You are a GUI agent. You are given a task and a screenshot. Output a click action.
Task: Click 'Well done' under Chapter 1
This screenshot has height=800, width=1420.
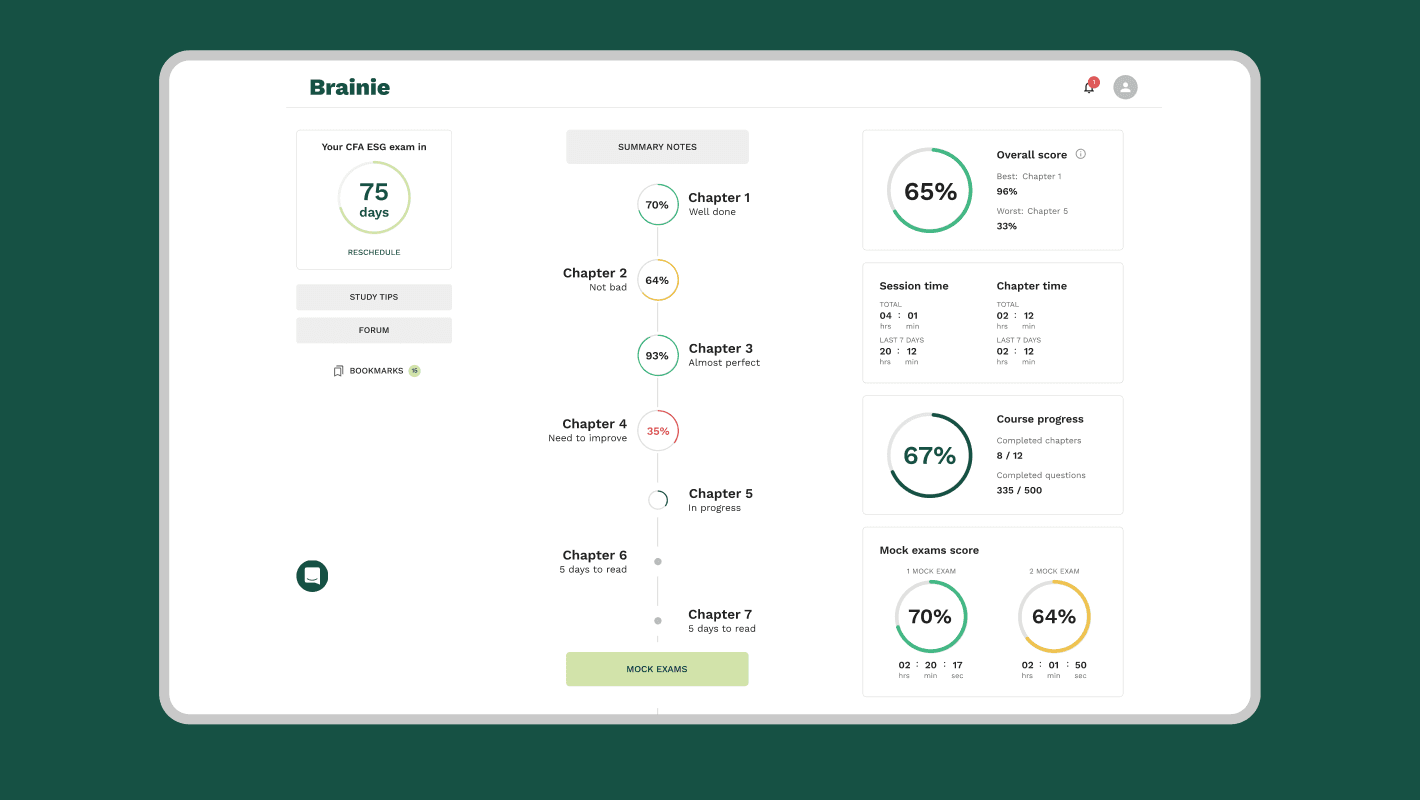pyautogui.click(x=712, y=212)
